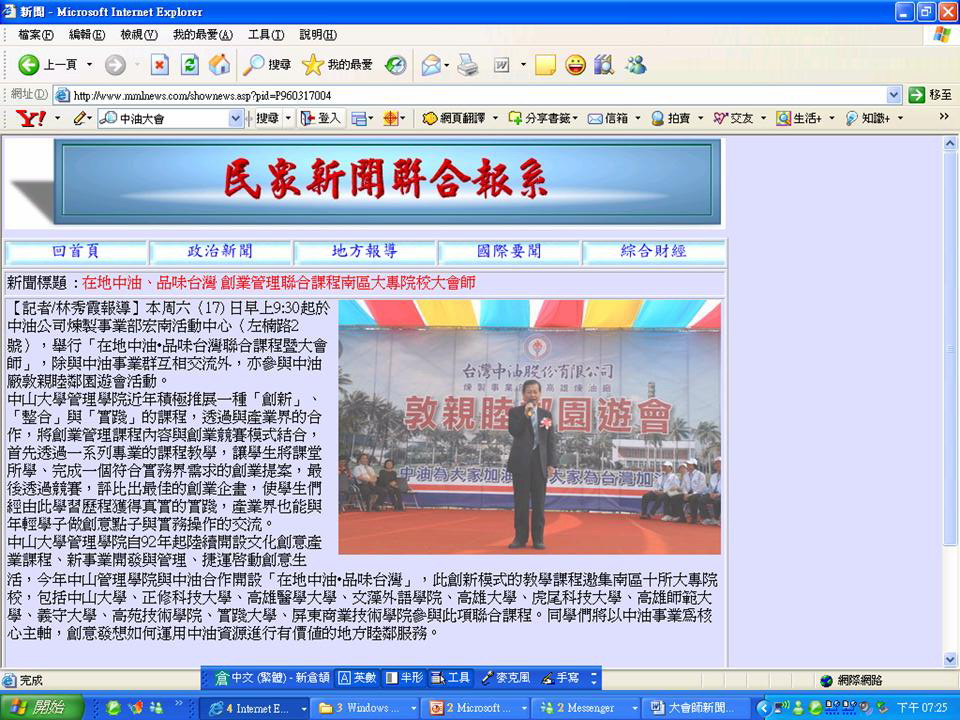Viewport: 960px width, 720px height.
Task: Open the 2 Messenger taskbar group
Action: [x=587, y=708]
